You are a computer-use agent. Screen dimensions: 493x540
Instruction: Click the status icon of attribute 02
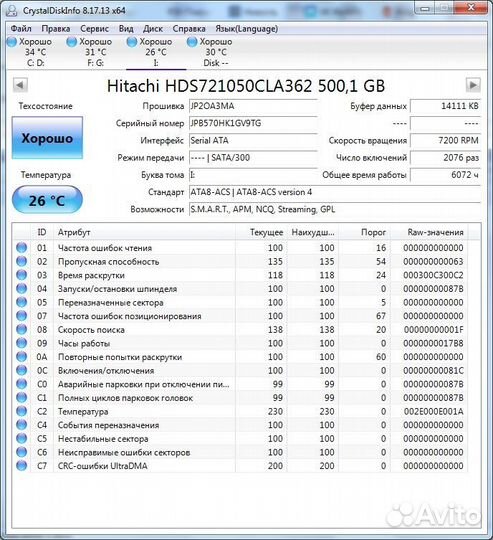[x=21, y=261]
